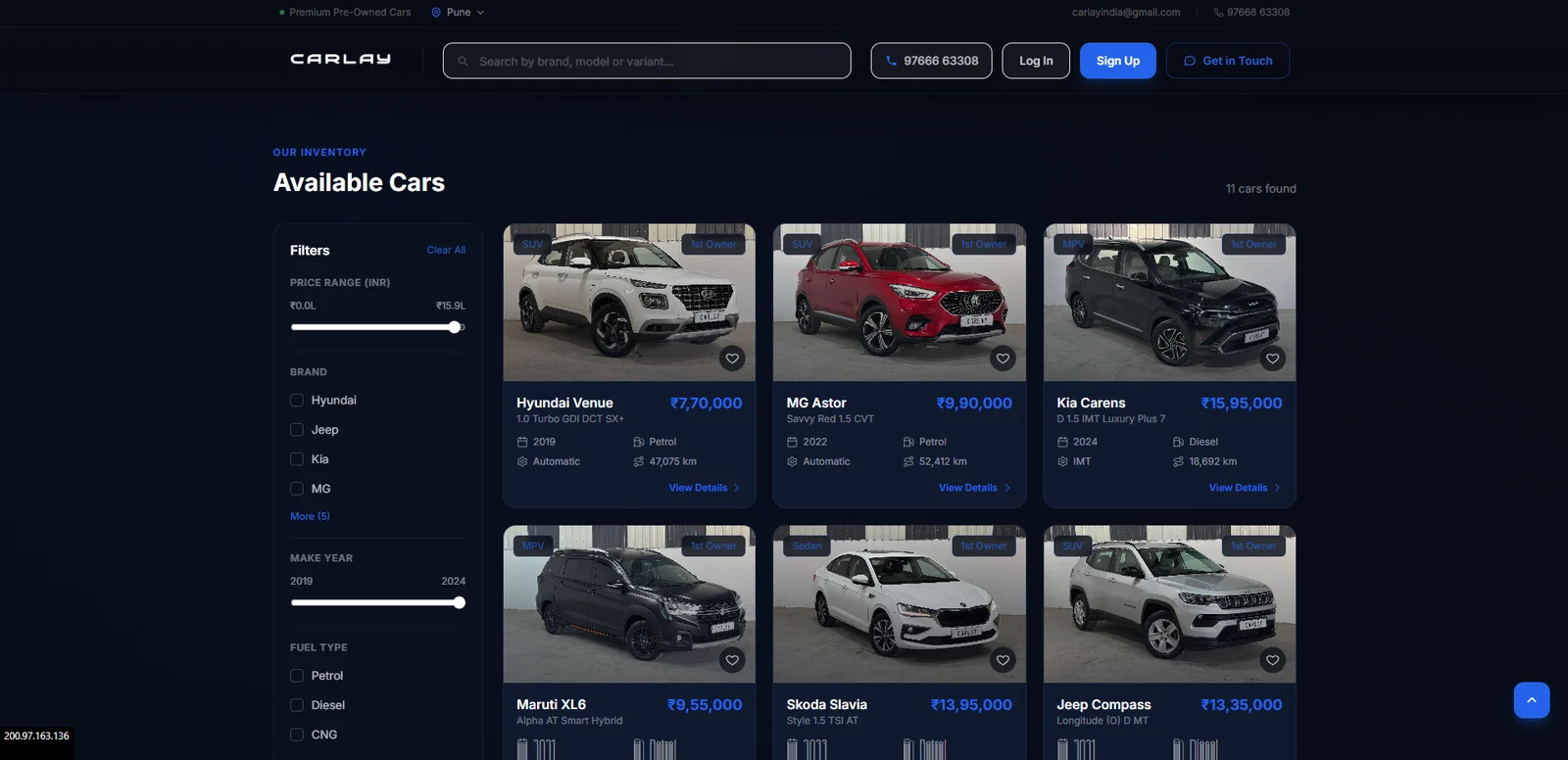
Task: Click Clear All filters link
Action: pyautogui.click(x=446, y=250)
